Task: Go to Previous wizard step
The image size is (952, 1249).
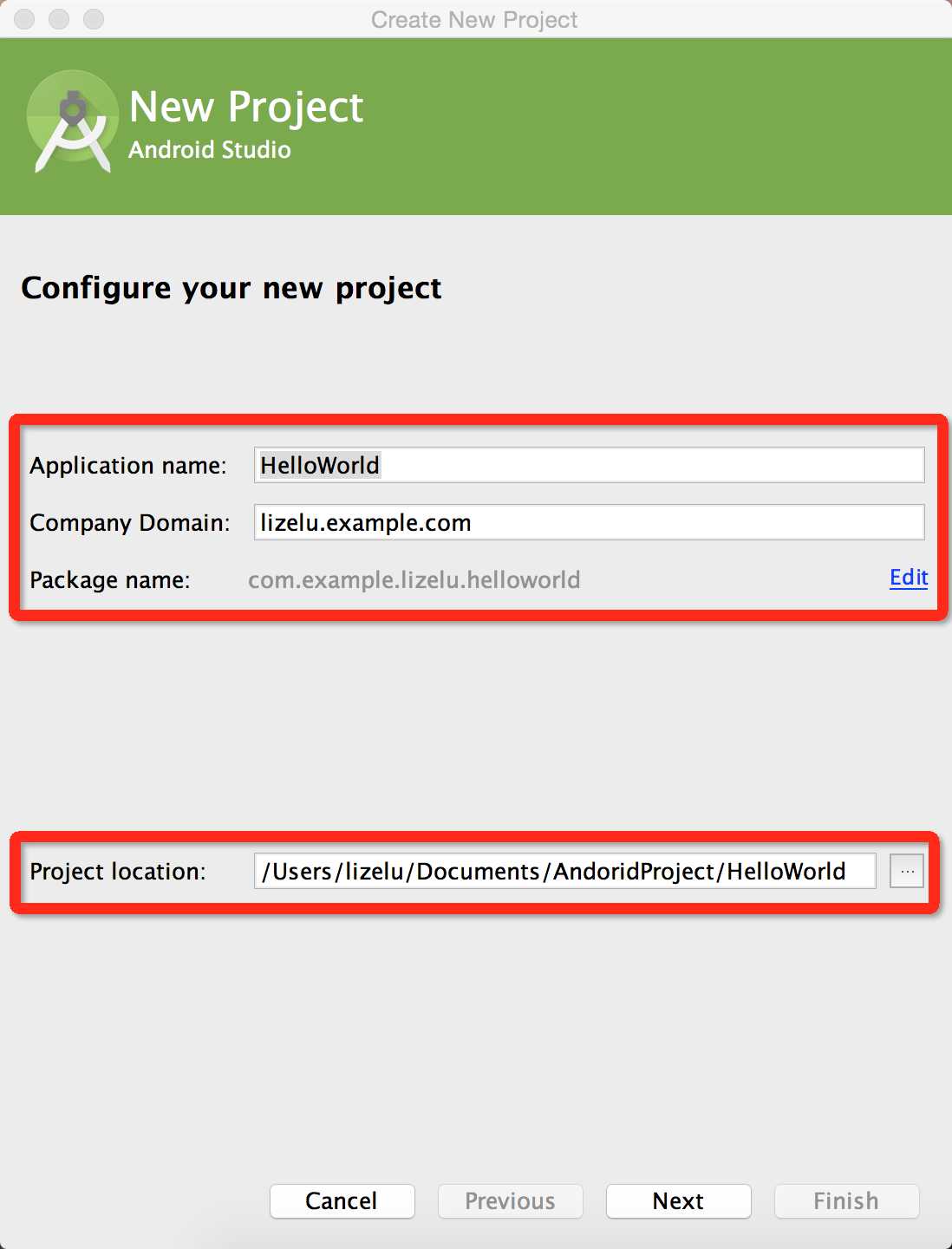Action: 510,1201
